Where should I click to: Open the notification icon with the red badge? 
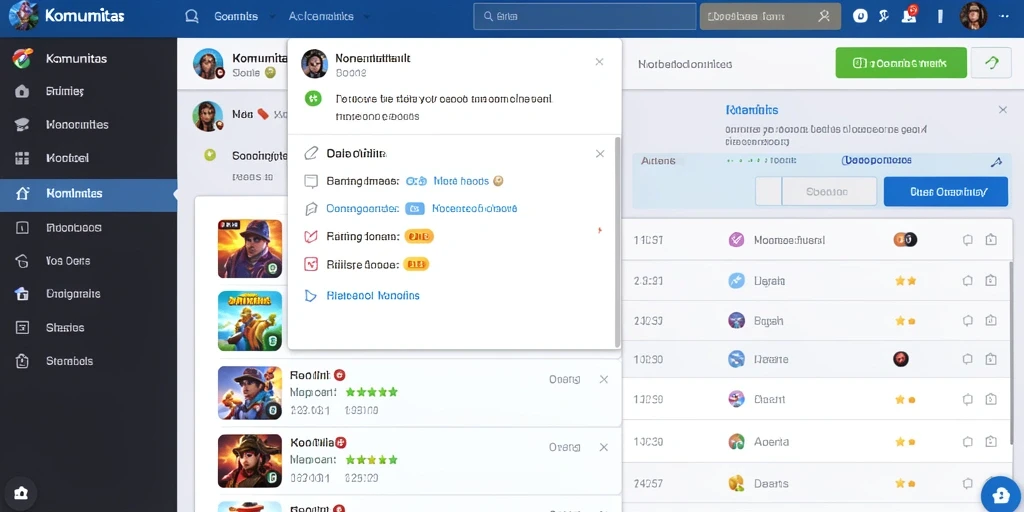[x=910, y=14]
